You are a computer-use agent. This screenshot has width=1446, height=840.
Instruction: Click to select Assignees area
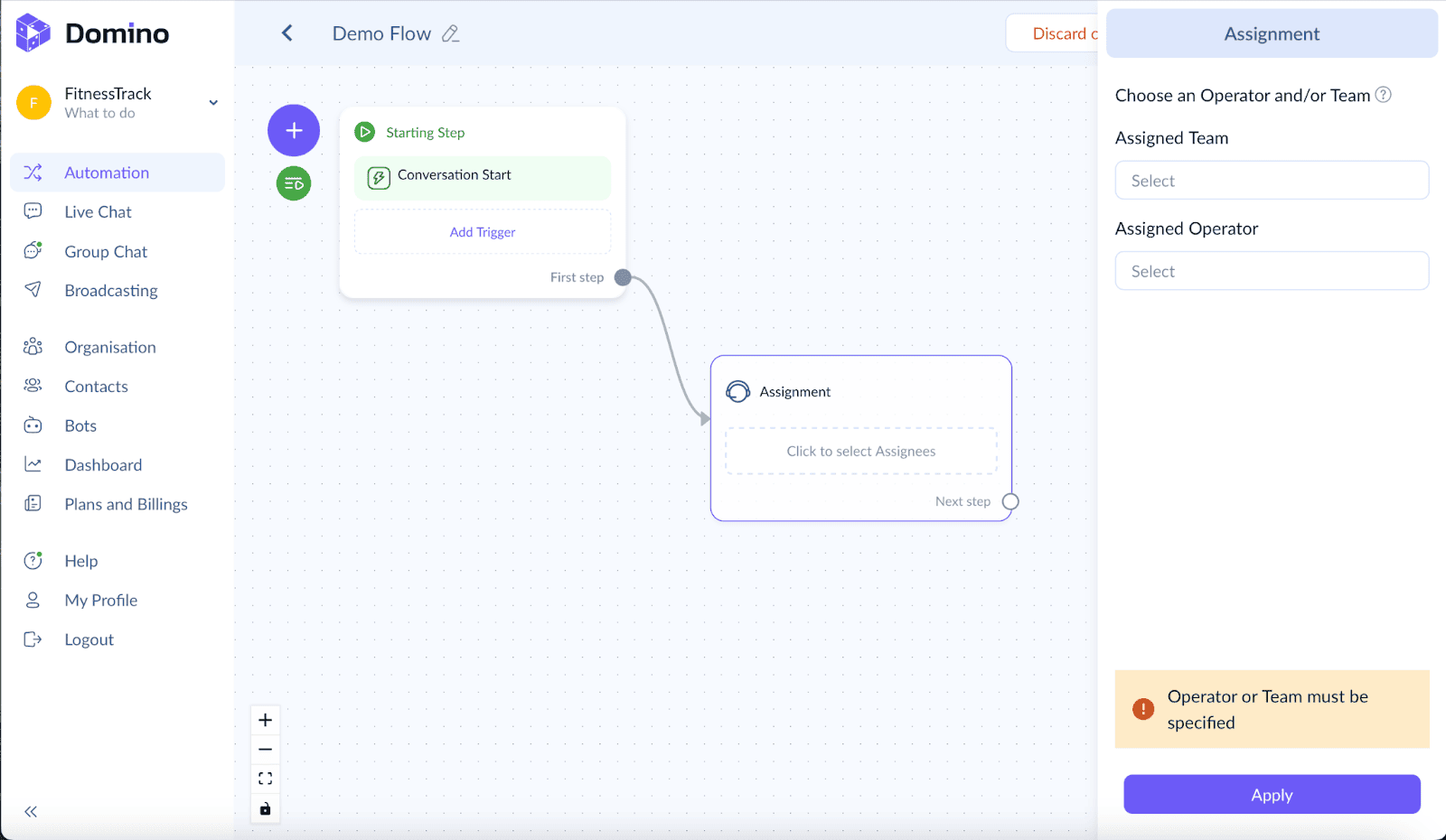click(x=861, y=452)
